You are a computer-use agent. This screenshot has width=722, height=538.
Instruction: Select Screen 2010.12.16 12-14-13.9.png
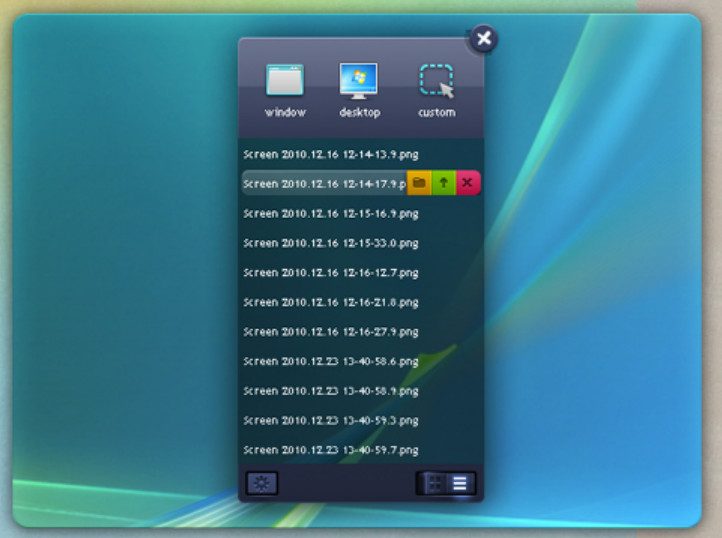coord(331,154)
